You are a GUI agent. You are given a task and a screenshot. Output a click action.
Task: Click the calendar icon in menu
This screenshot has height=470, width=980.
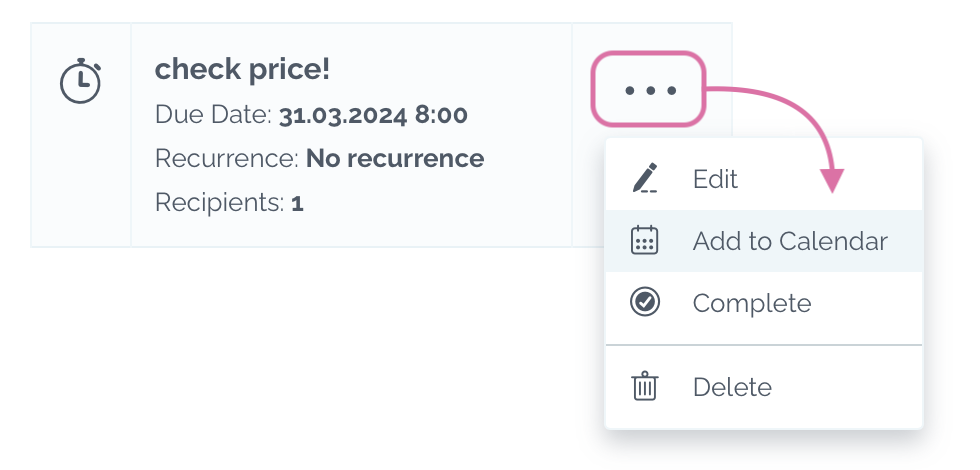point(644,240)
